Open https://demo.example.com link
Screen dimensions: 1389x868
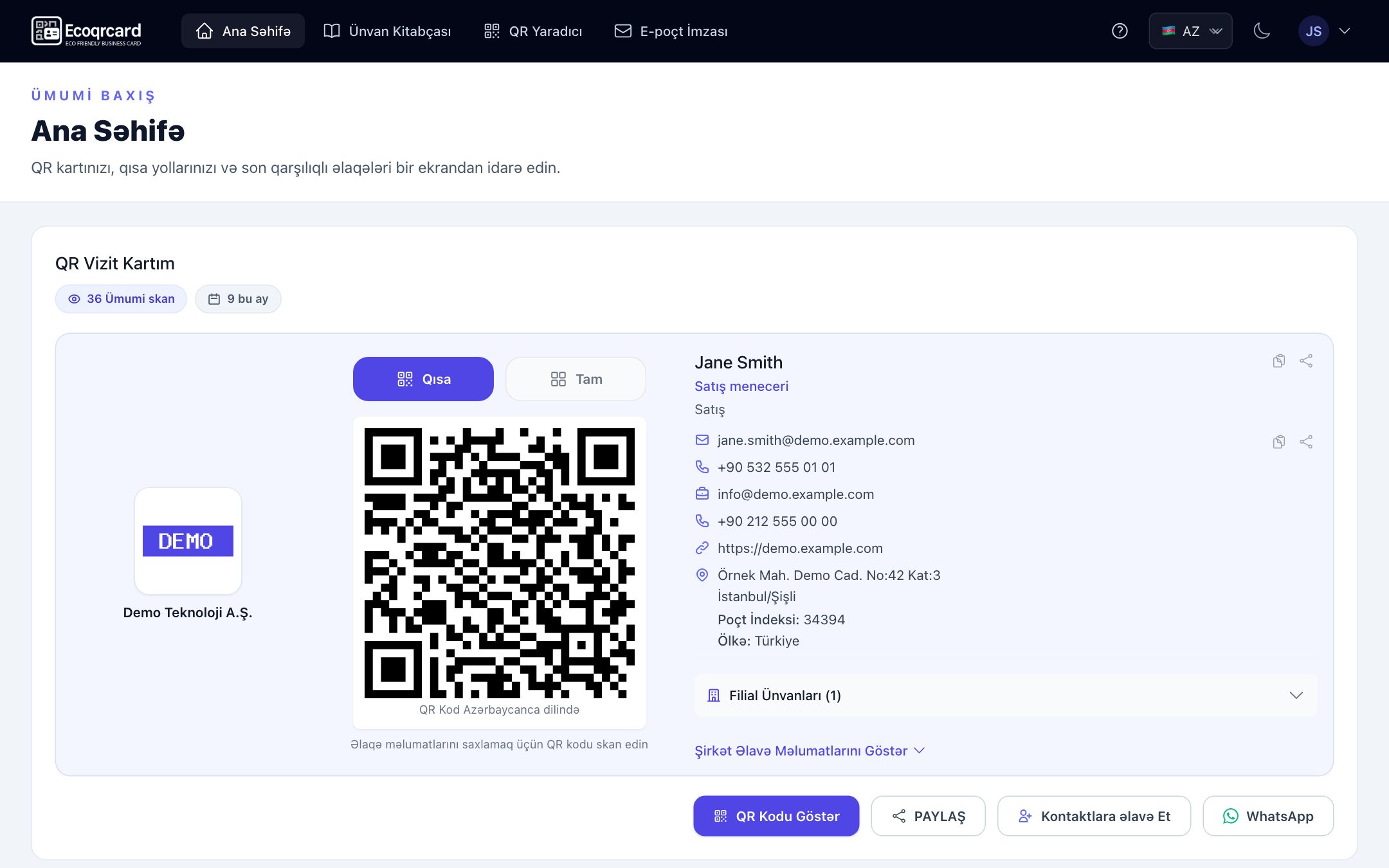pos(800,548)
